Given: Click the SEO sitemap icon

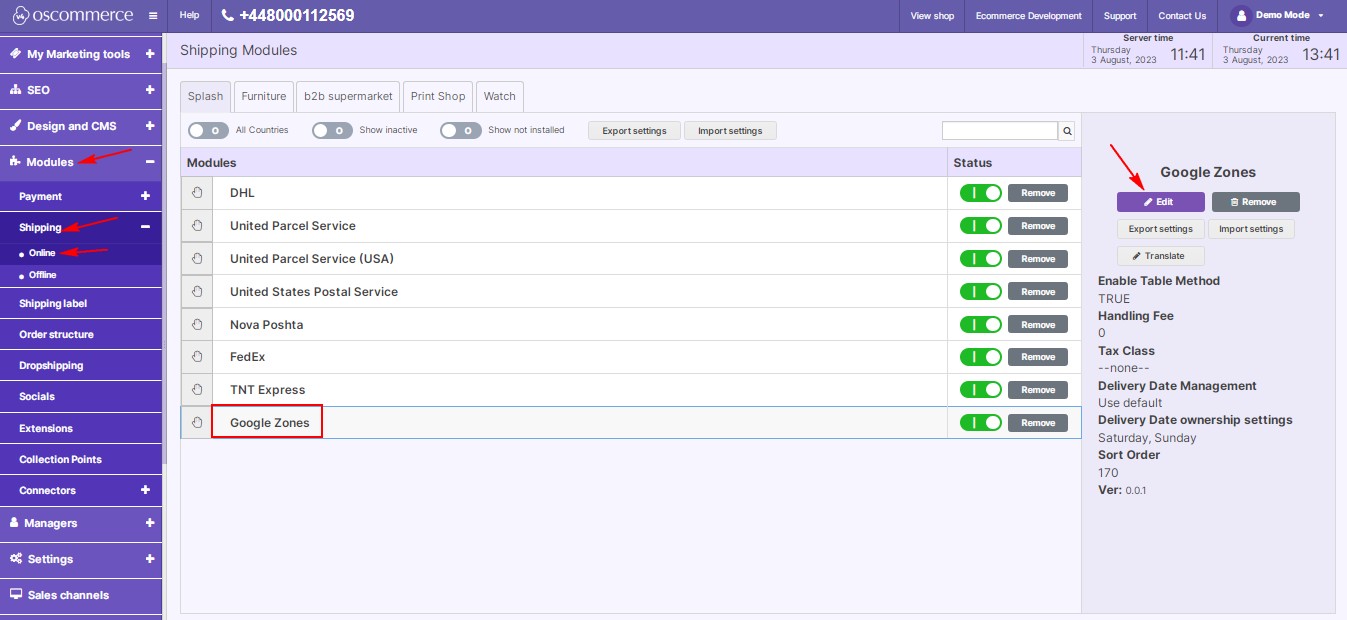Looking at the screenshot, I should pyautogui.click(x=16, y=90).
